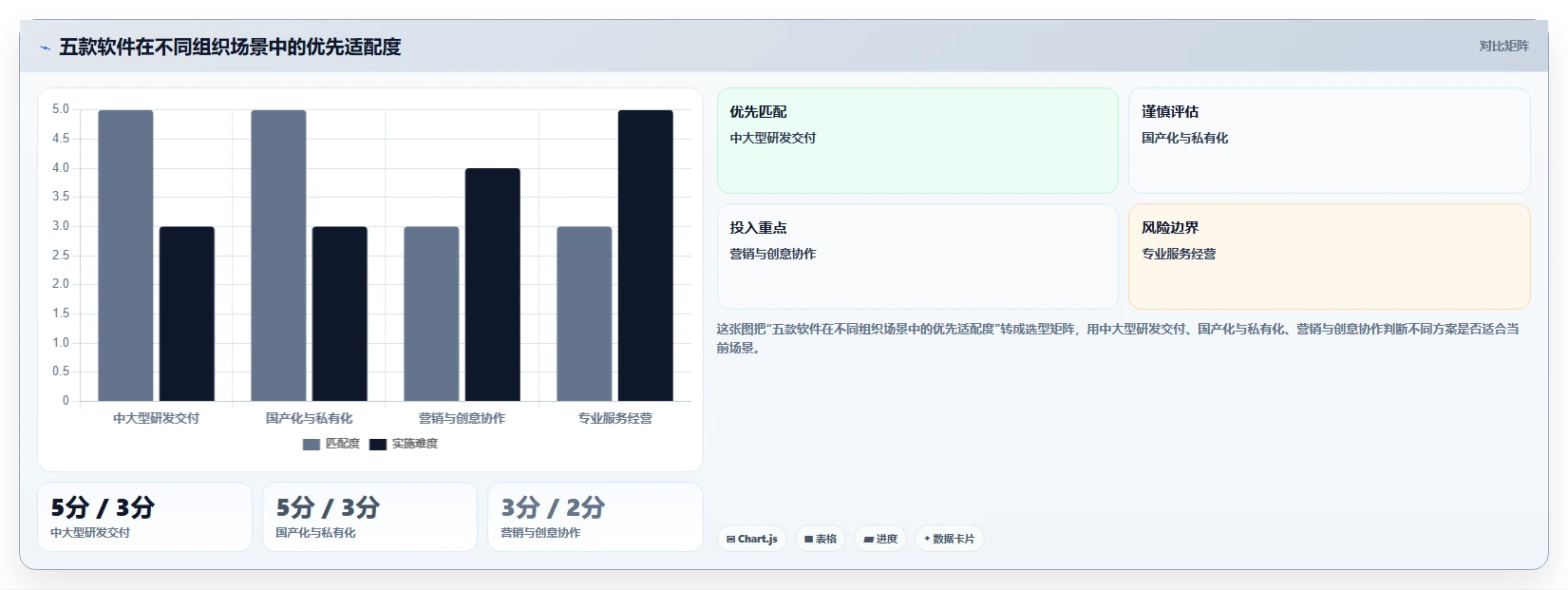Image resolution: width=1568 pixels, height=590 pixels.
Task: Select the 进度 tag chip
Action: pos(880,539)
